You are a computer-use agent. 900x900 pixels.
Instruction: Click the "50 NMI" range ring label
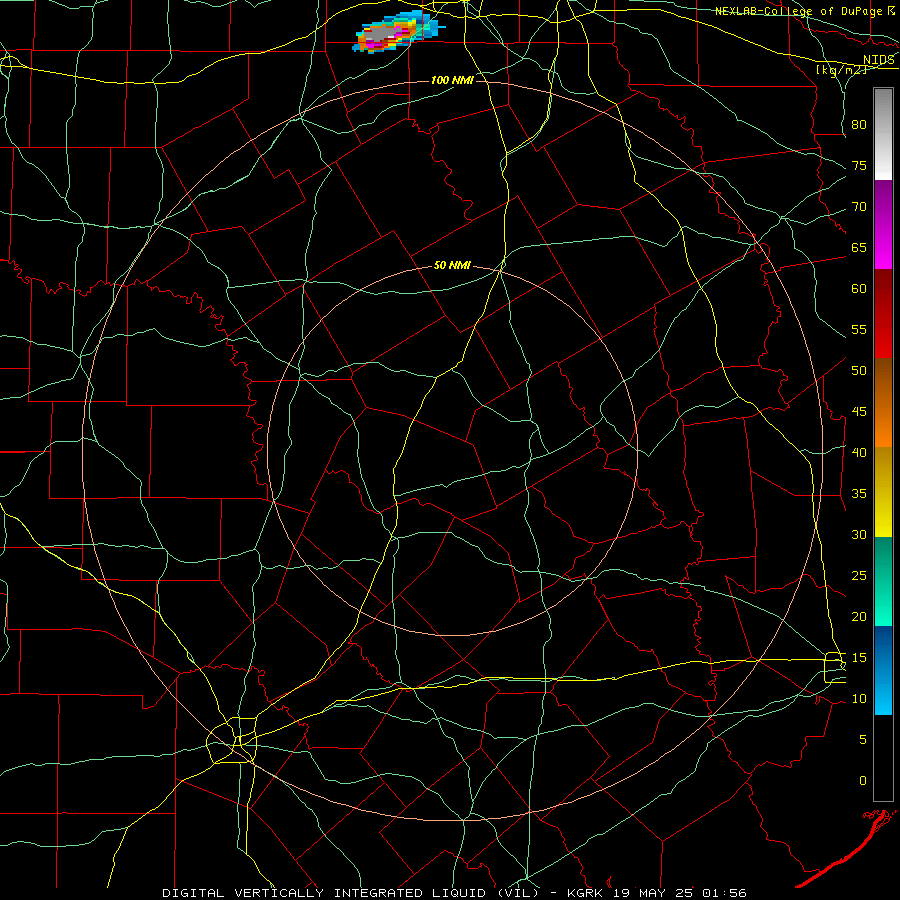coord(452,265)
